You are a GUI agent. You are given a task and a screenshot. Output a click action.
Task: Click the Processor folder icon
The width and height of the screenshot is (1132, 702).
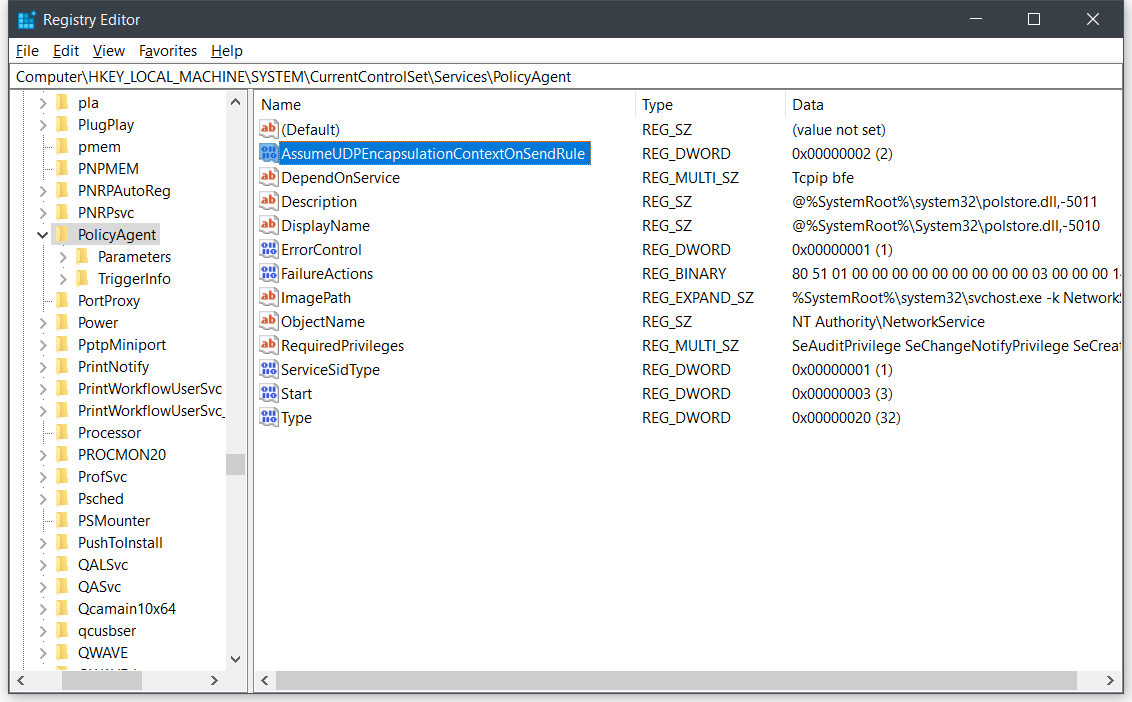63,433
